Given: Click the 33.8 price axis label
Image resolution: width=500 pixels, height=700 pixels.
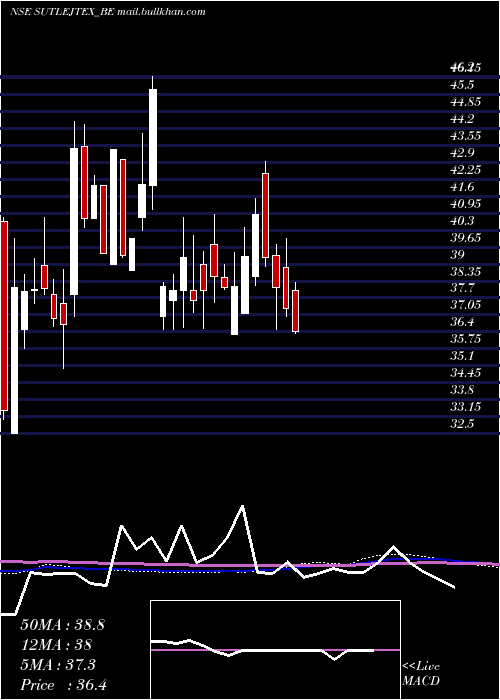Looking at the screenshot, I should coord(462,391).
